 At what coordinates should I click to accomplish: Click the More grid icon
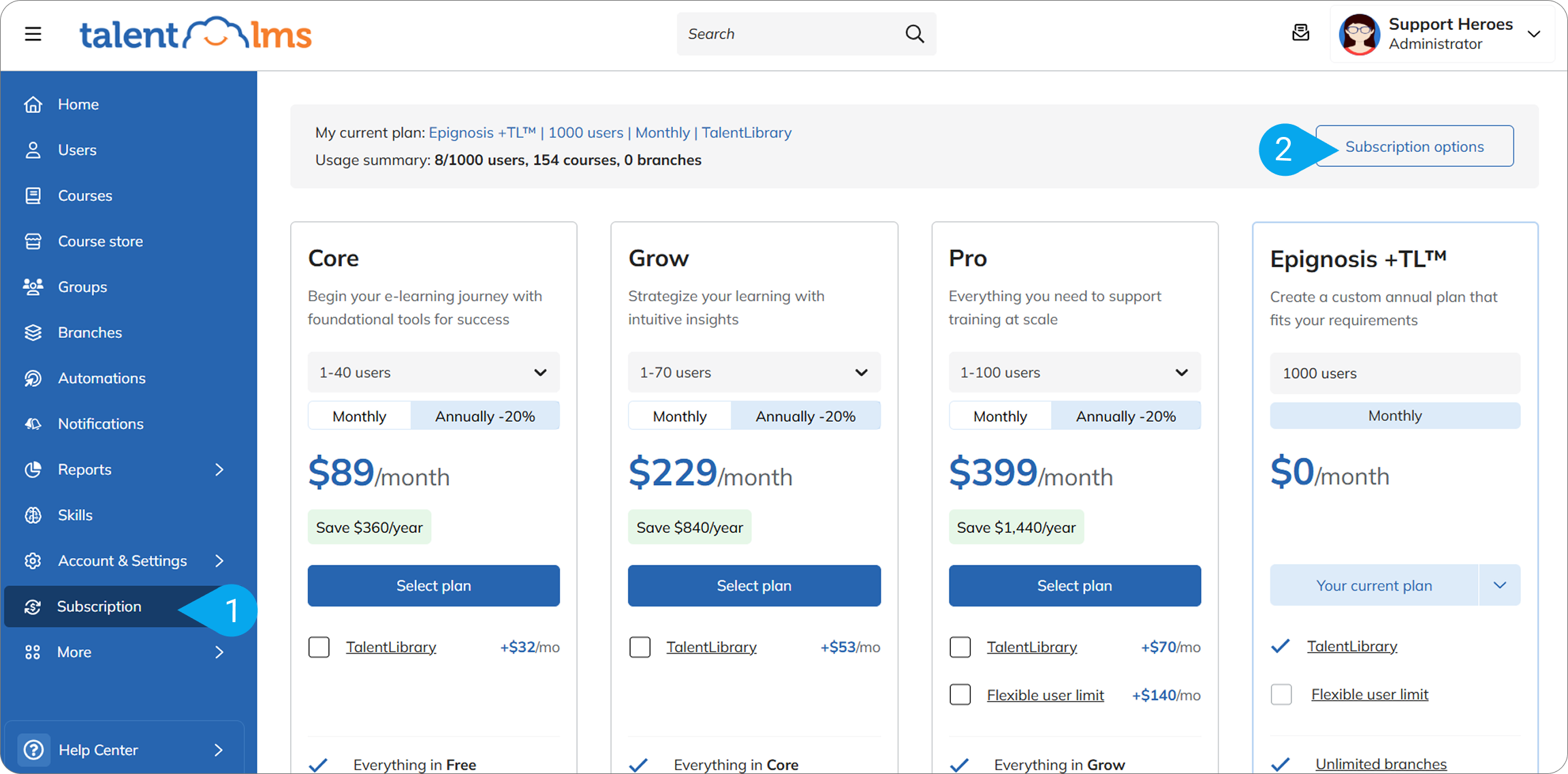point(33,652)
